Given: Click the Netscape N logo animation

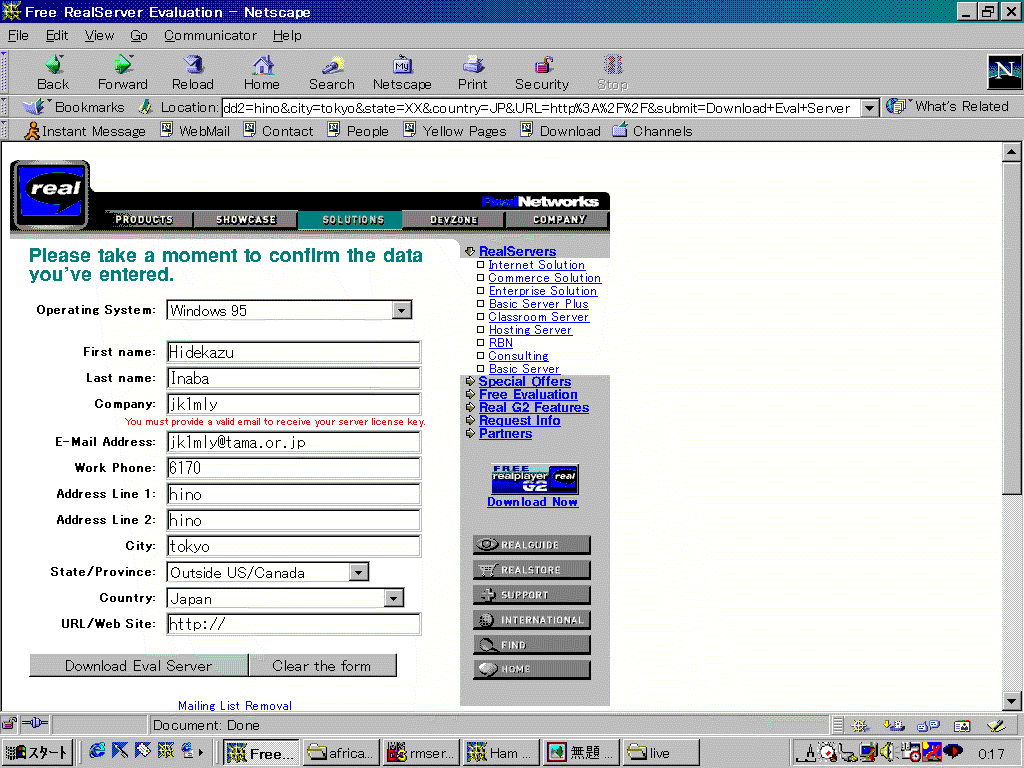Looking at the screenshot, I should (x=1004, y=71).
